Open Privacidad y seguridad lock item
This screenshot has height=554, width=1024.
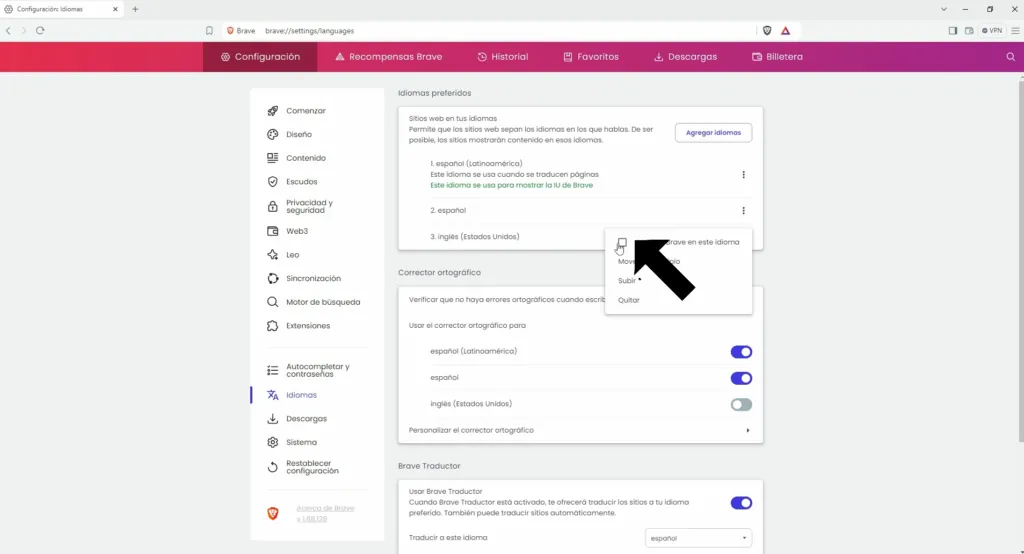pos(301,206)
